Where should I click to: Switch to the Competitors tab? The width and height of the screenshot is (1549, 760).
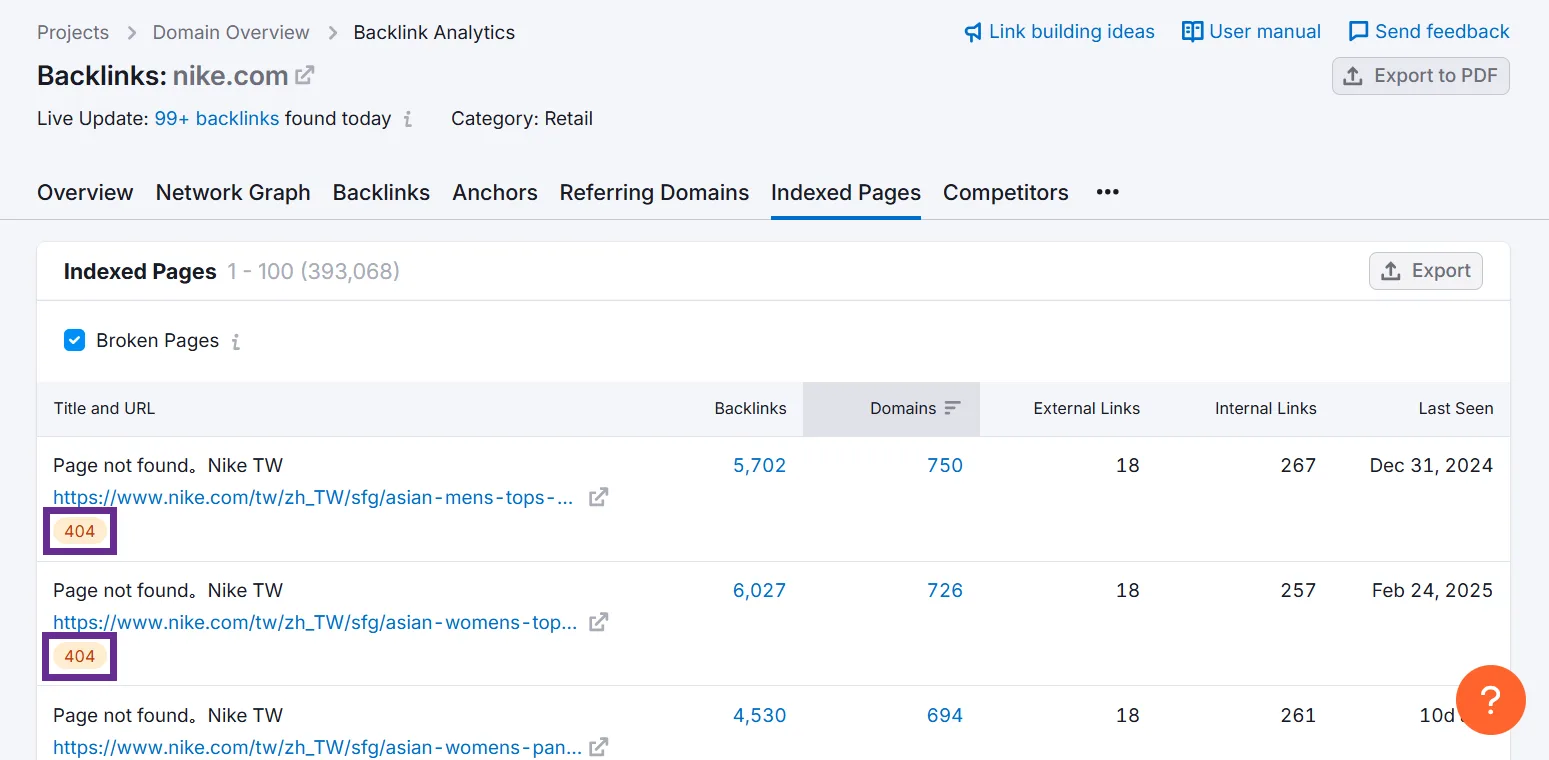click(x=1006, y=192)
